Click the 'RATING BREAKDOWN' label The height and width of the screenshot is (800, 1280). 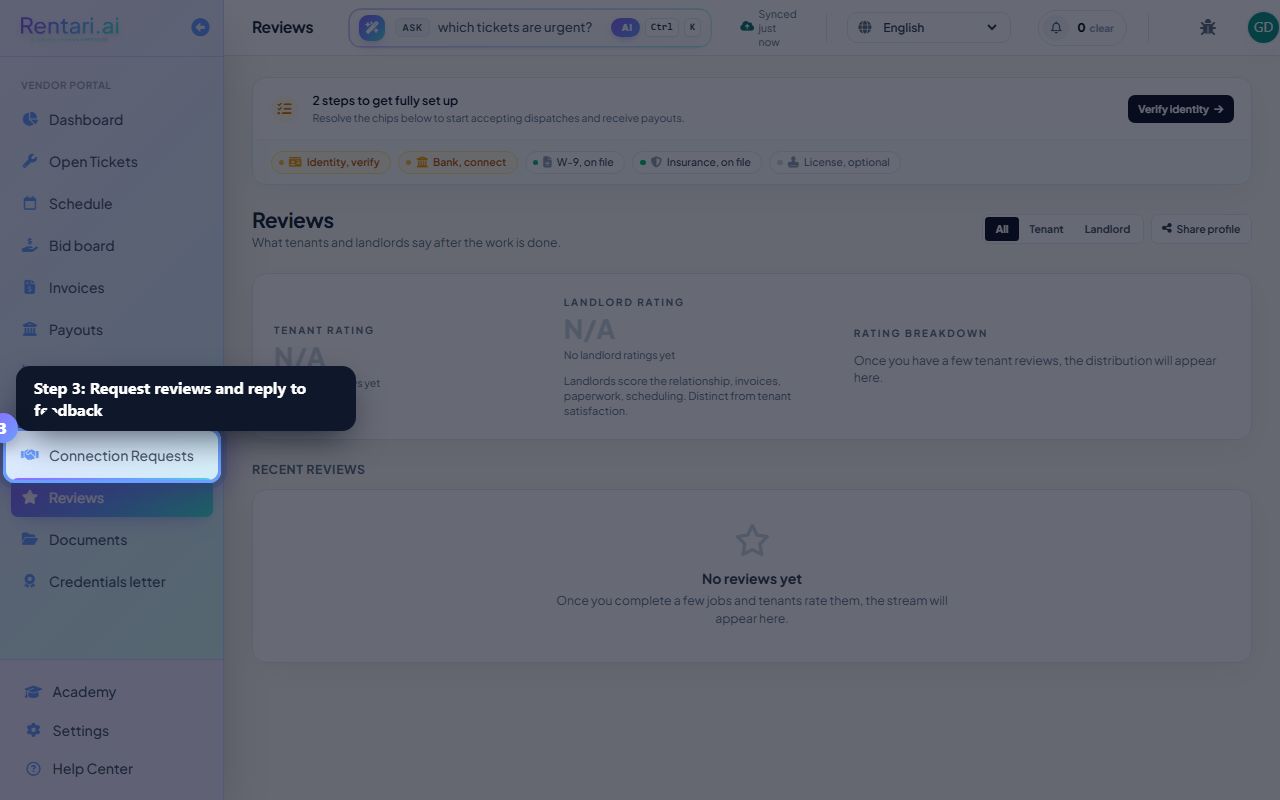(920, 334)
